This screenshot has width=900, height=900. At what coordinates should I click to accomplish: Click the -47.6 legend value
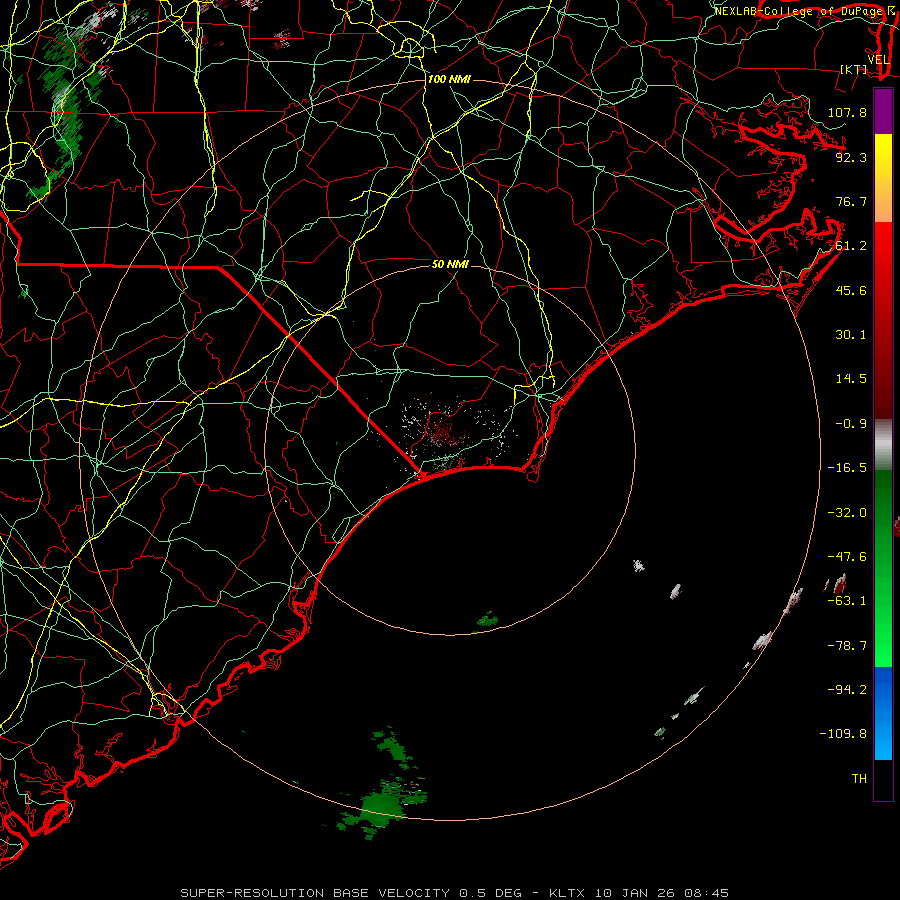pyautogui.click(x=847, y=557)
